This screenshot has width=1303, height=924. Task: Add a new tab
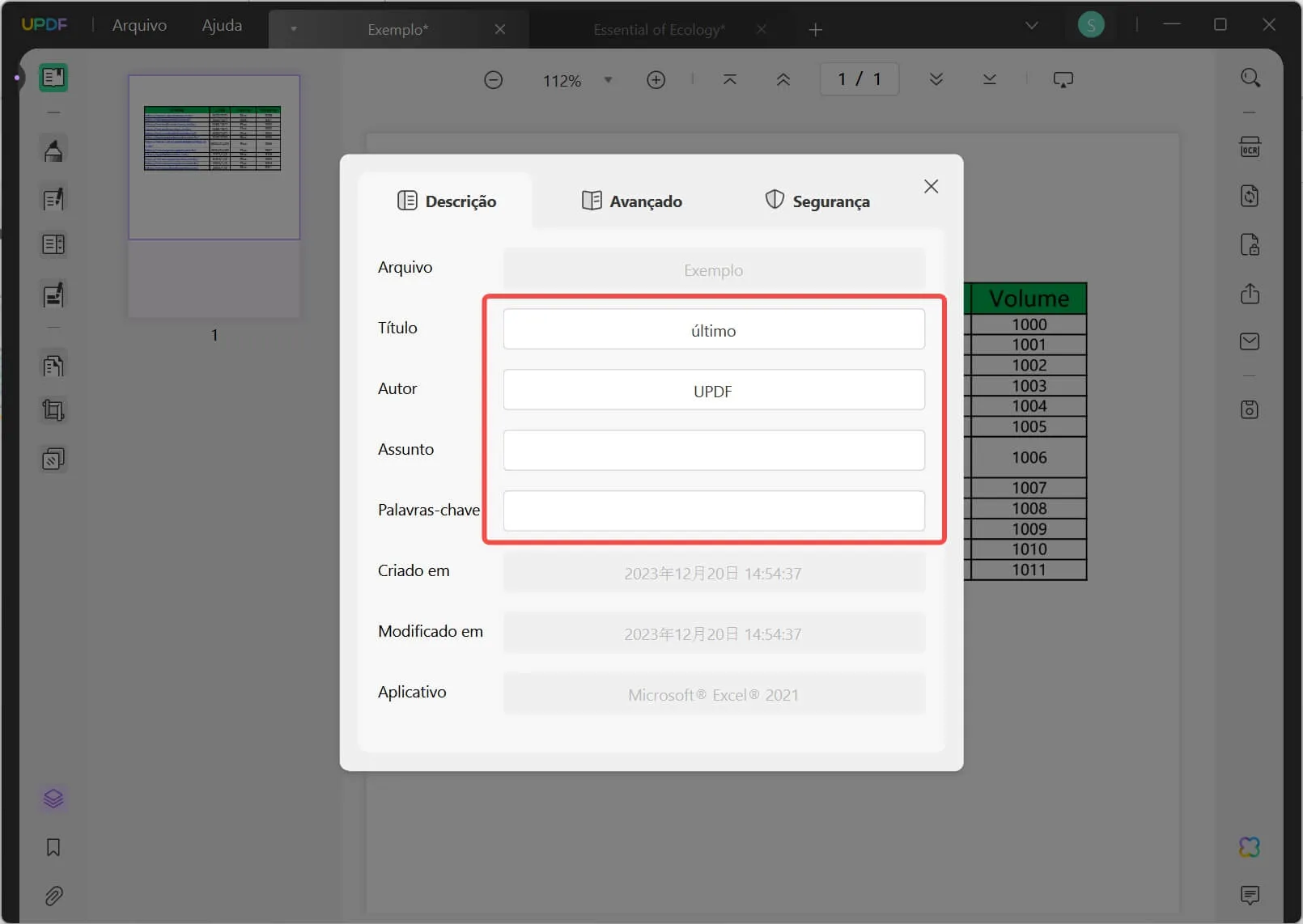(x=816, y=30)
